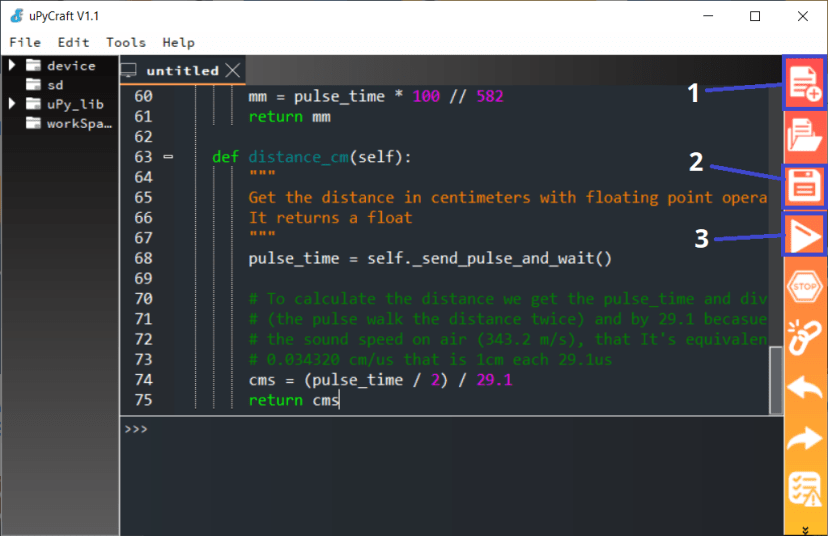This screenshot has width=828, height=536.
Task: Stop execution with the STOP icon
Action: pos(804,286)
